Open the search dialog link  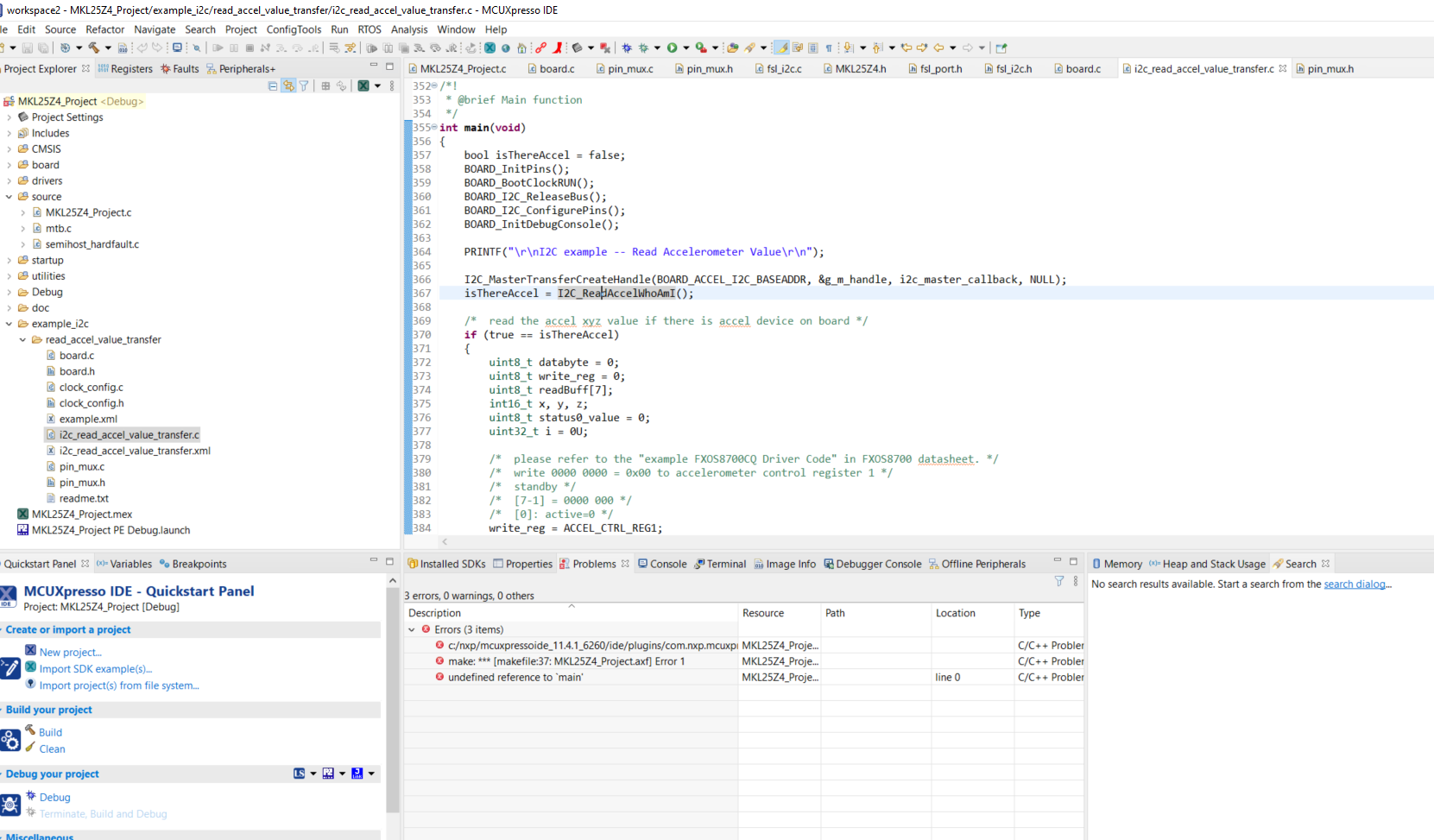(x=1356, y=584)
